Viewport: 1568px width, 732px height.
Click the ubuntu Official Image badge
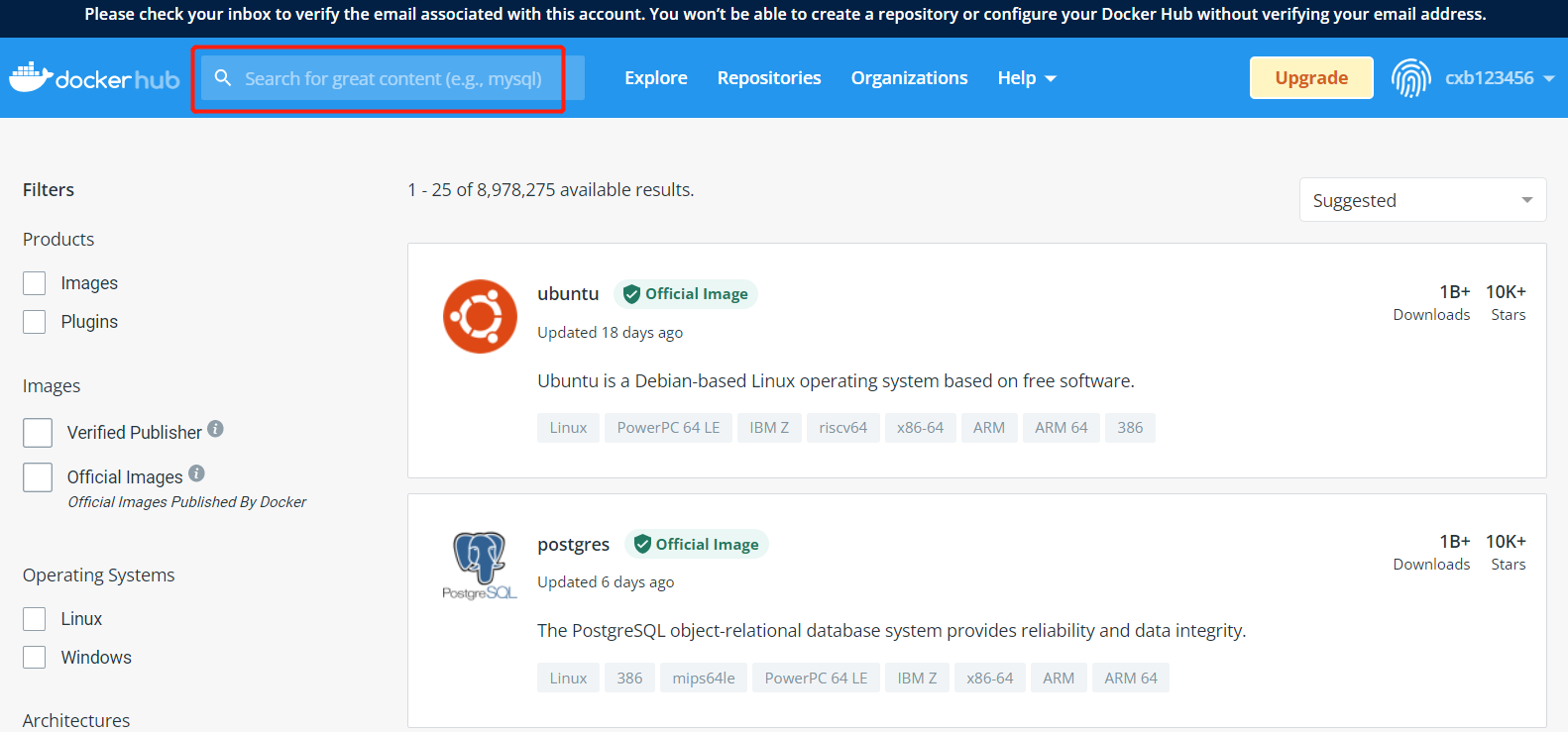[x=686, y=294]
